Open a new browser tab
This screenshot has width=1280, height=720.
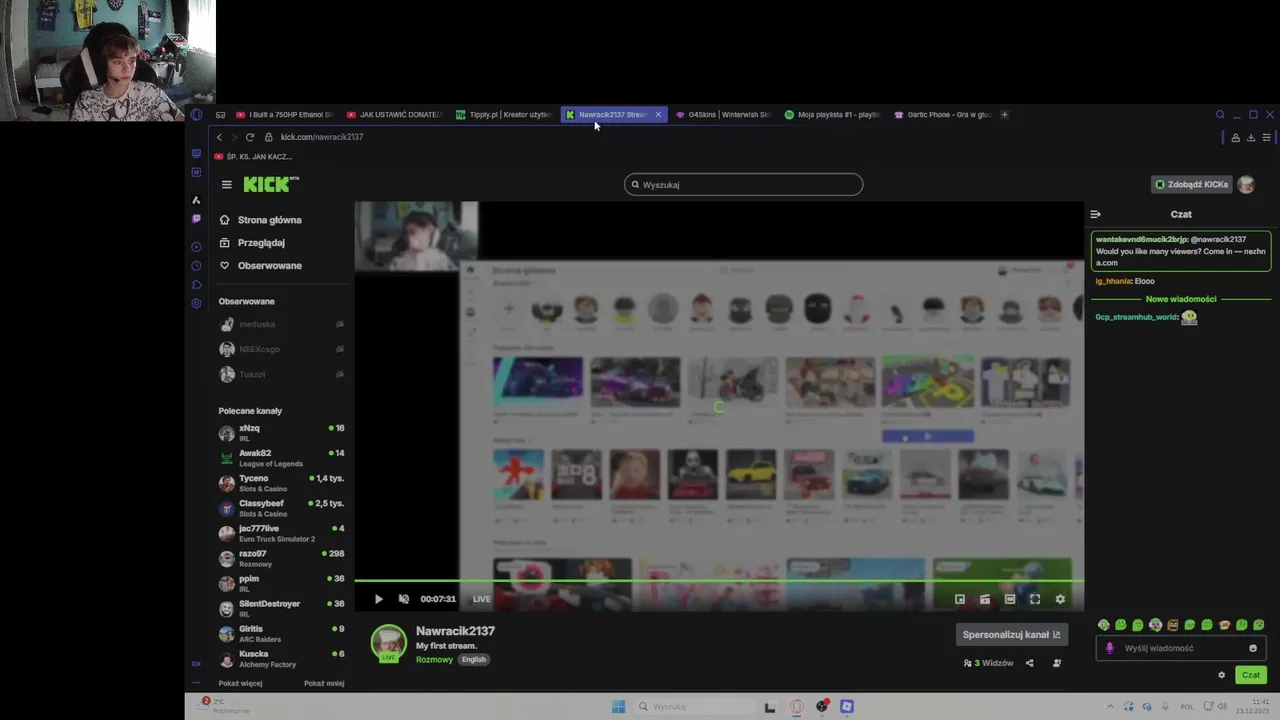(x=1005, y=115)
